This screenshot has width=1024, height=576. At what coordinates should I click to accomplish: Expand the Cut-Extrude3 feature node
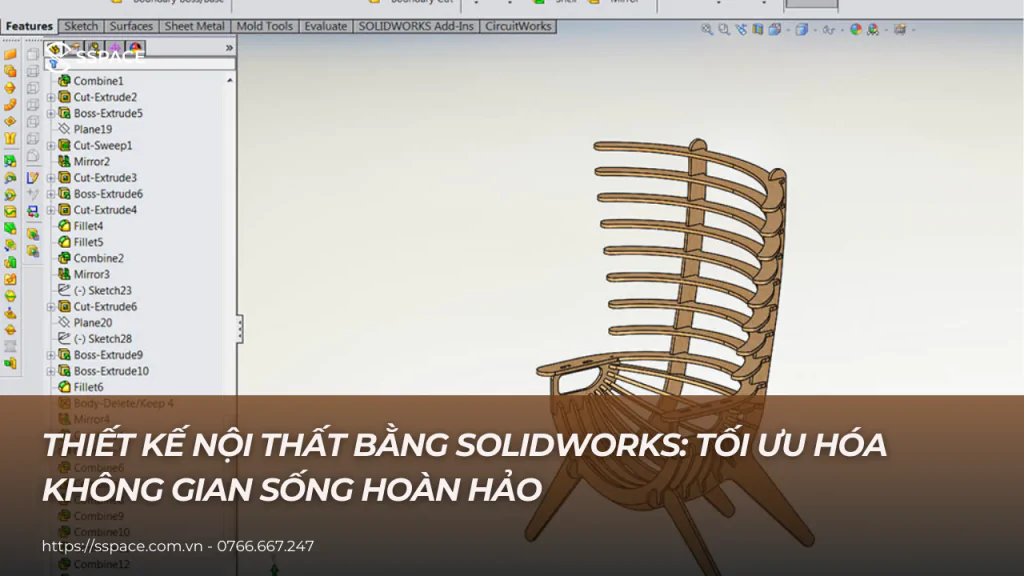point(51,178)
